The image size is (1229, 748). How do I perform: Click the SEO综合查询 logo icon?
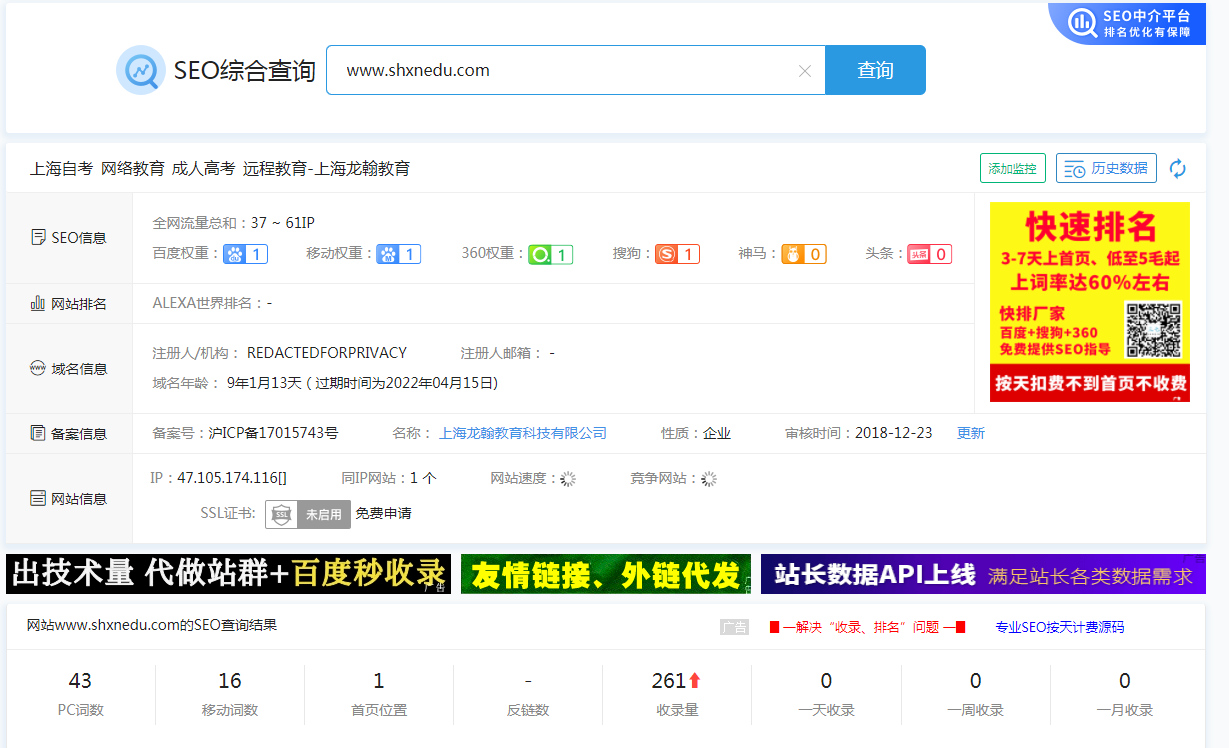point(141,70)
